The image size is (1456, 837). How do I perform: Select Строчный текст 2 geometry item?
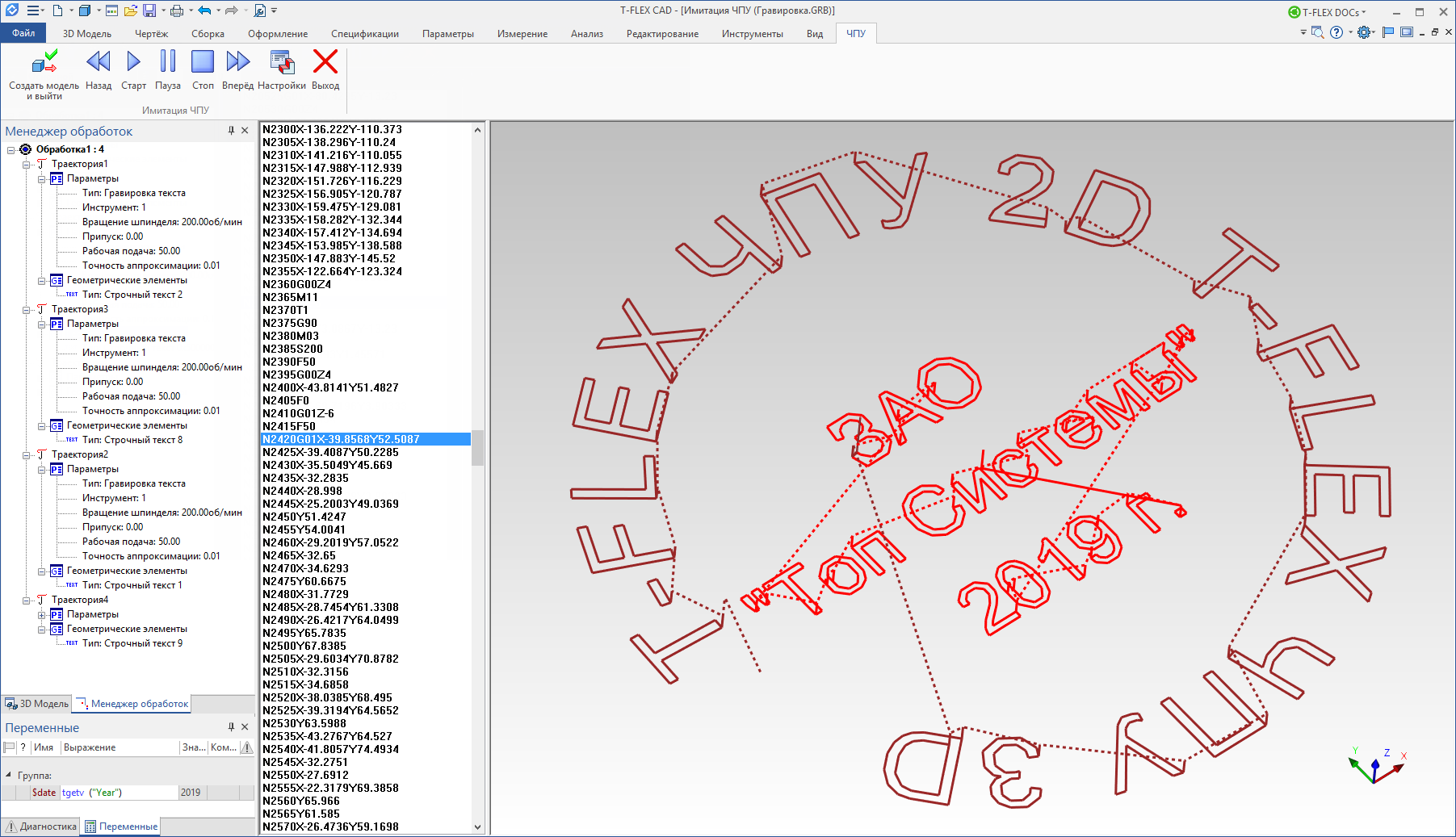132,295
